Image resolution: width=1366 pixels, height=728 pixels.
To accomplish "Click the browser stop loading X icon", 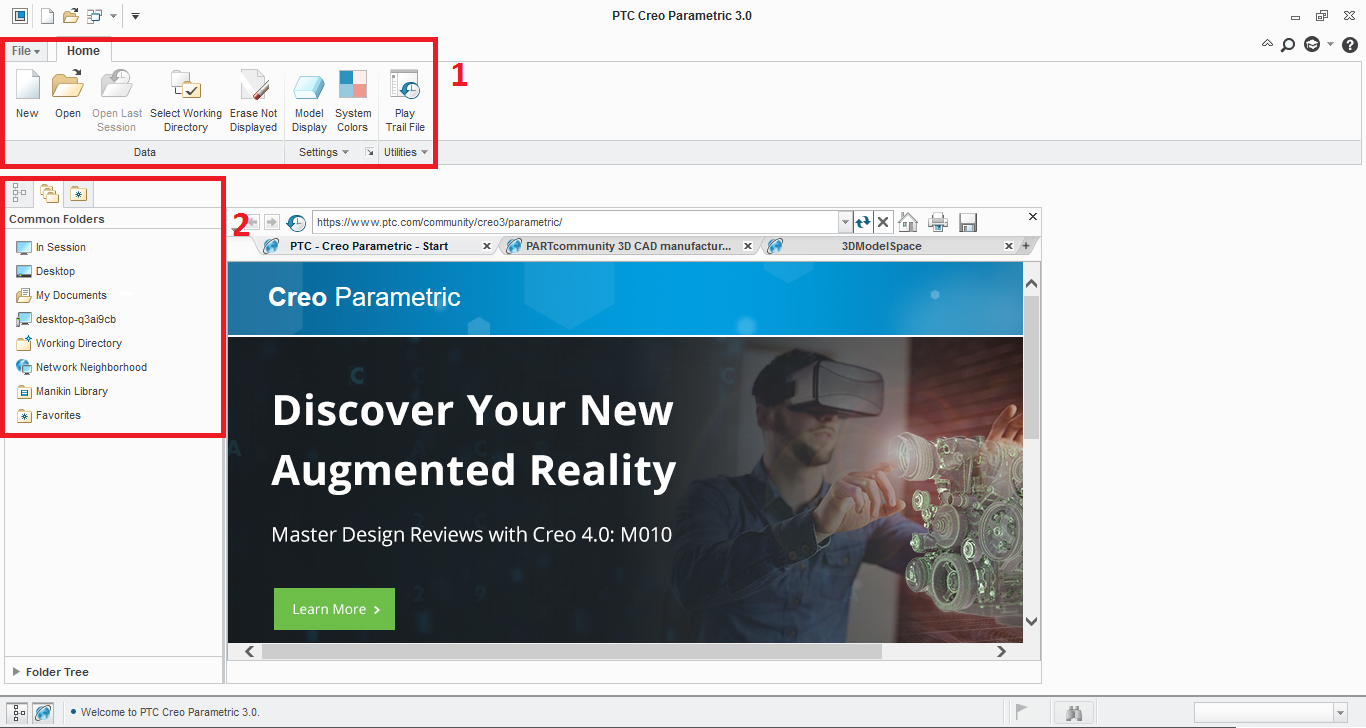I will [x=883, y=222].
